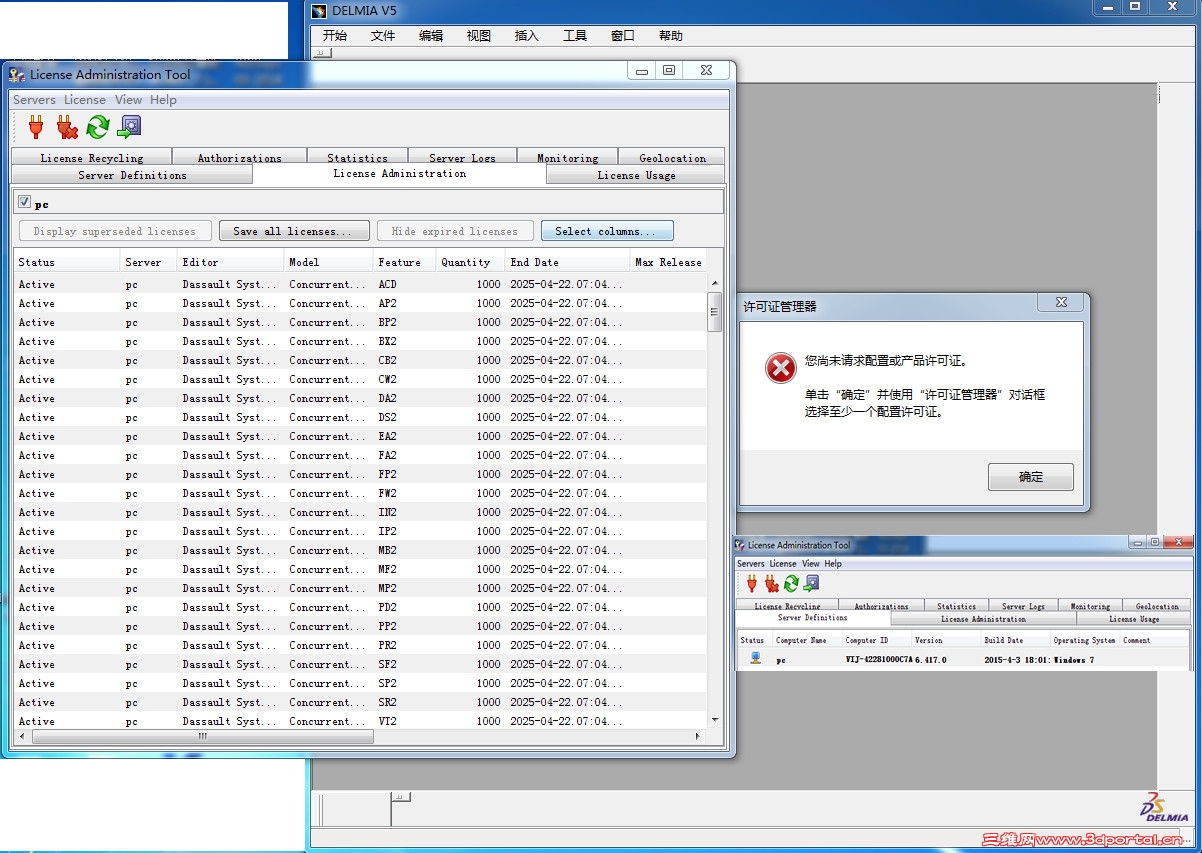Click the vertical scrollbar thumb of license list
Viewport: 1202px width, 853px height.
point(714,311)
